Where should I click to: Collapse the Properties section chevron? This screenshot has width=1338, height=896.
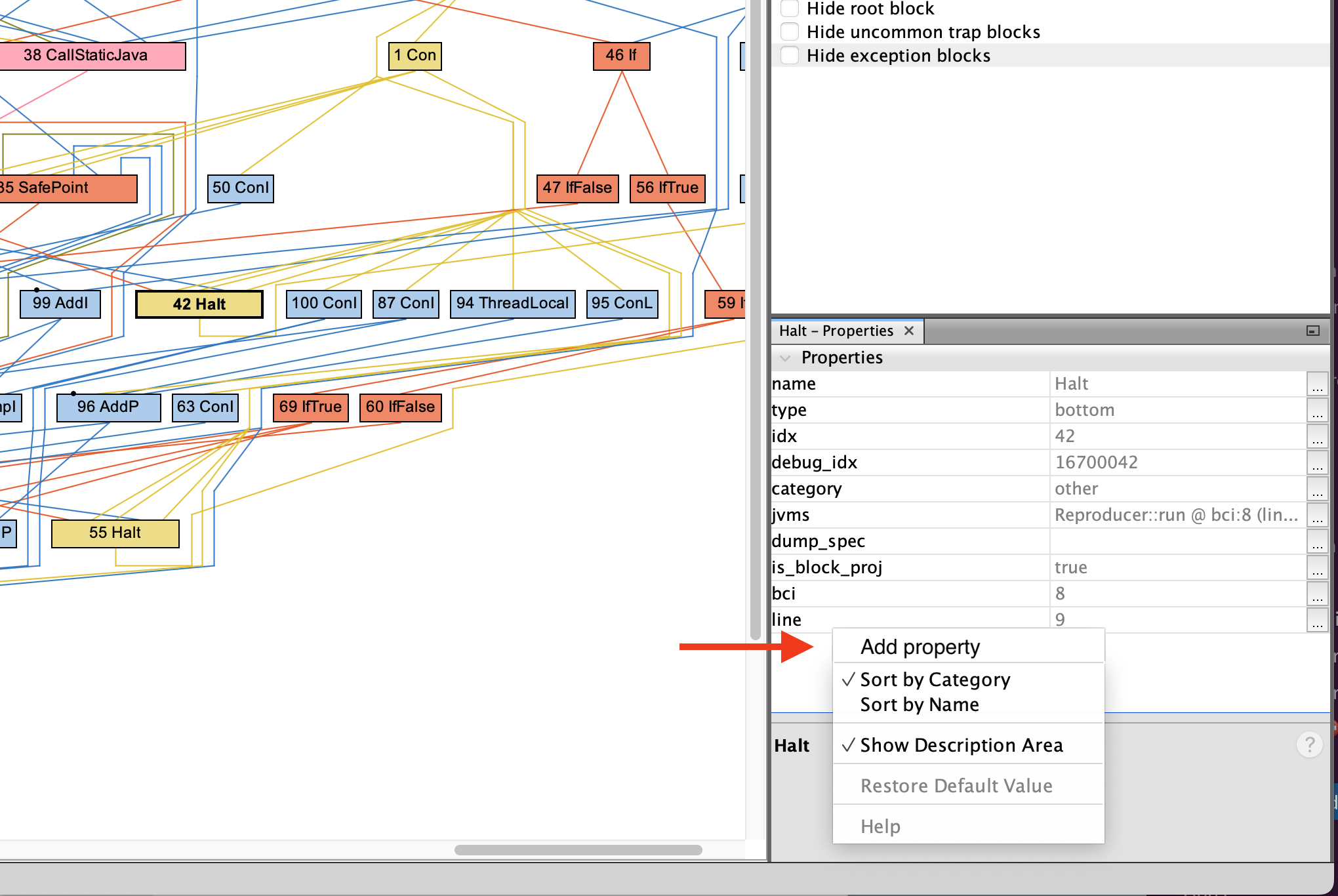click(785, 358)
